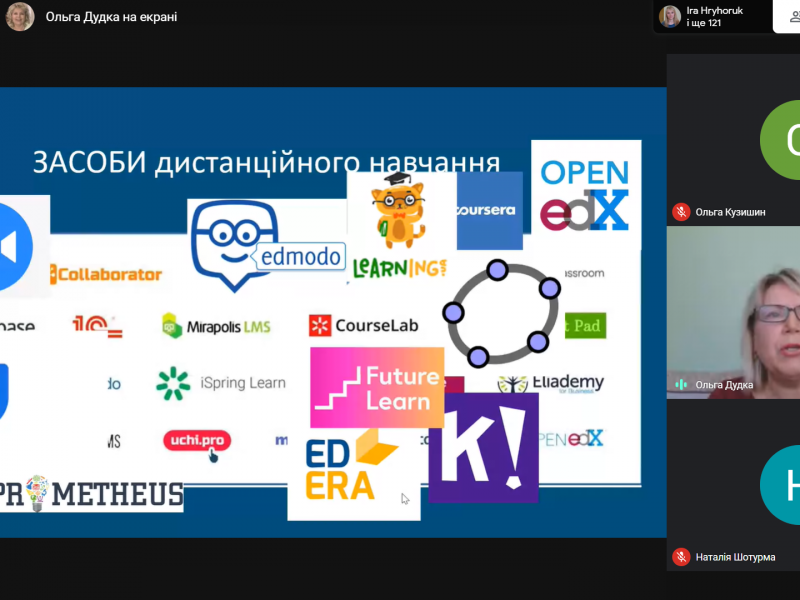Click presenter avatar photo at top left
Screen dimensions: 800x600
20,17
